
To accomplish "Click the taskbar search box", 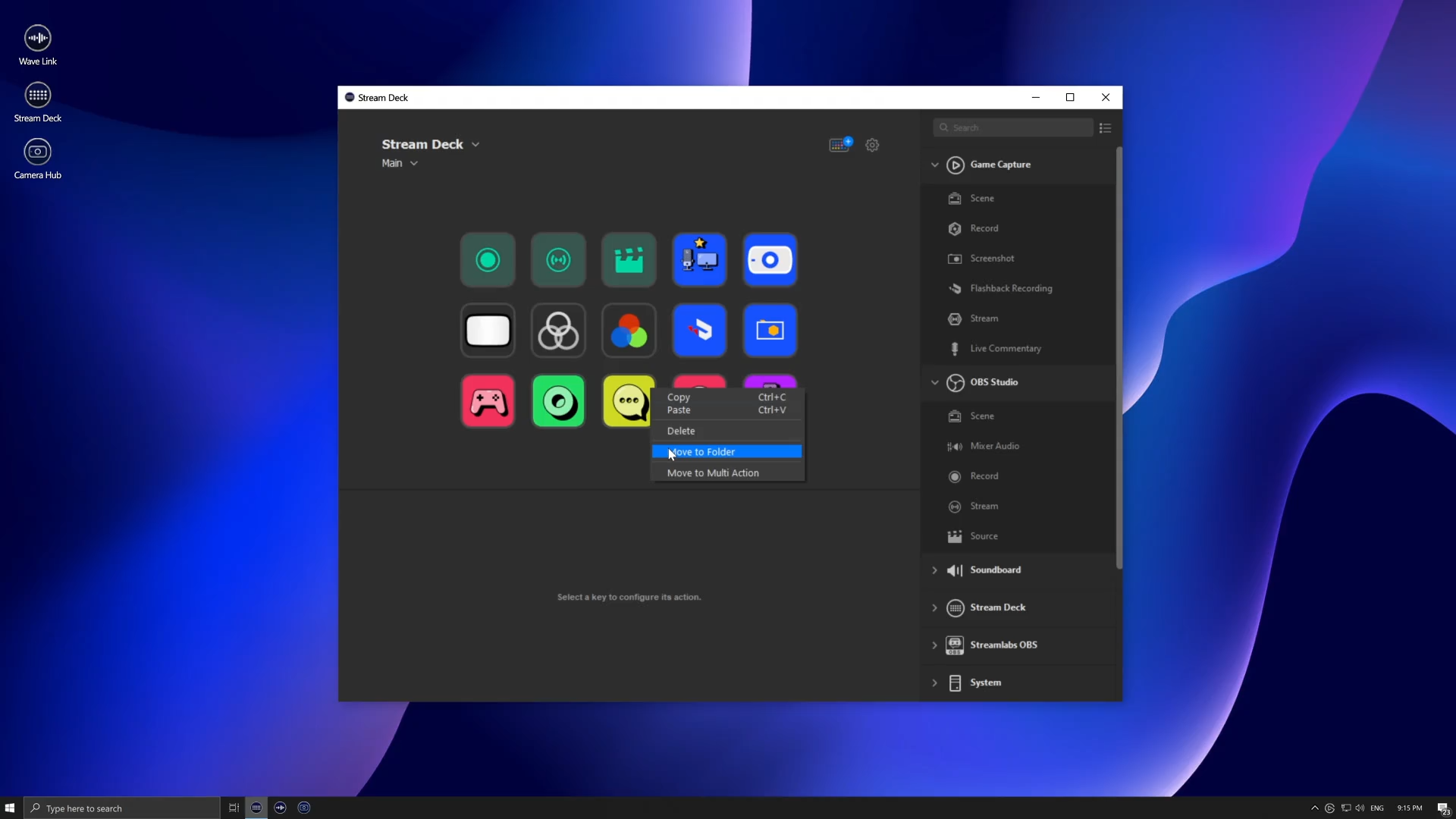I will 121,808.
